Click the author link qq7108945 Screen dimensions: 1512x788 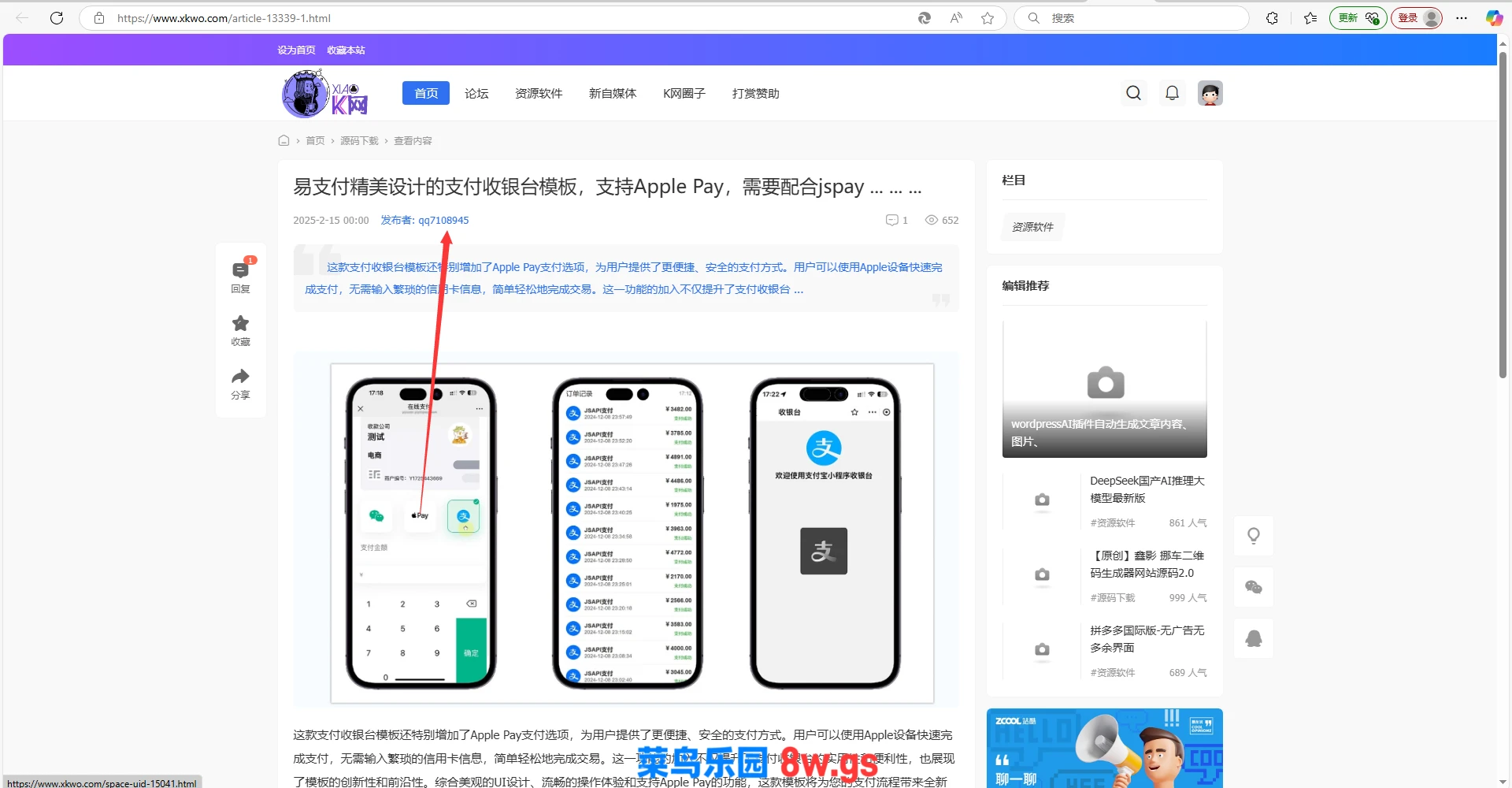(443, 220)
